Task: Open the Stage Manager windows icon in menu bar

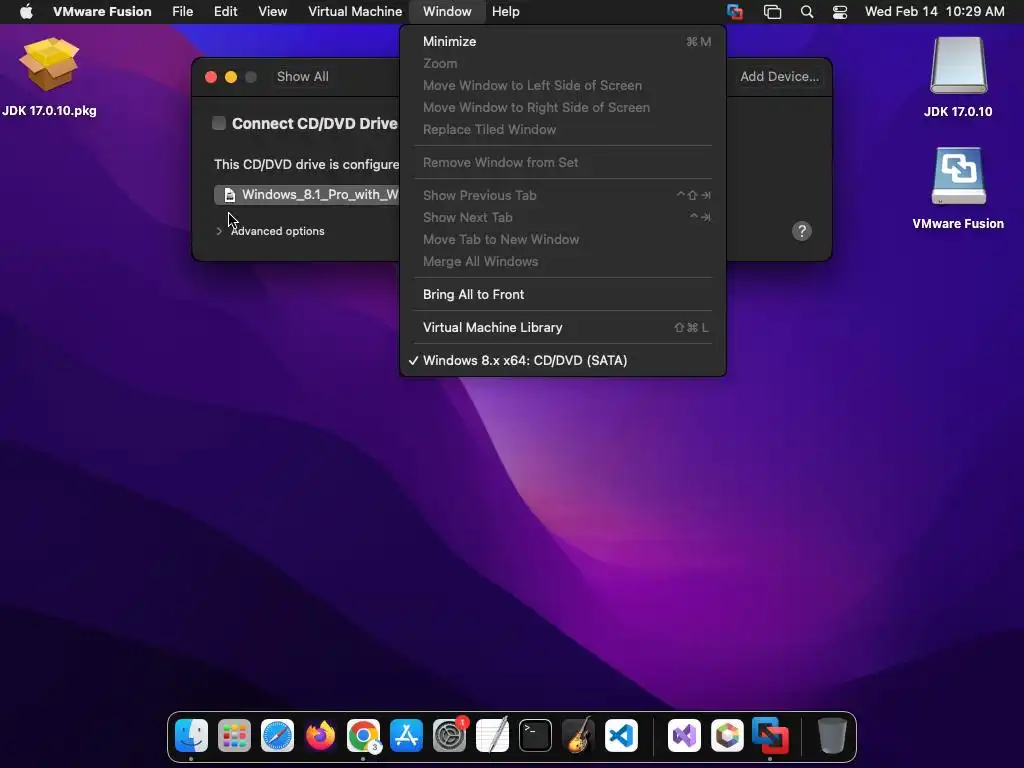Action: (773, 12)
